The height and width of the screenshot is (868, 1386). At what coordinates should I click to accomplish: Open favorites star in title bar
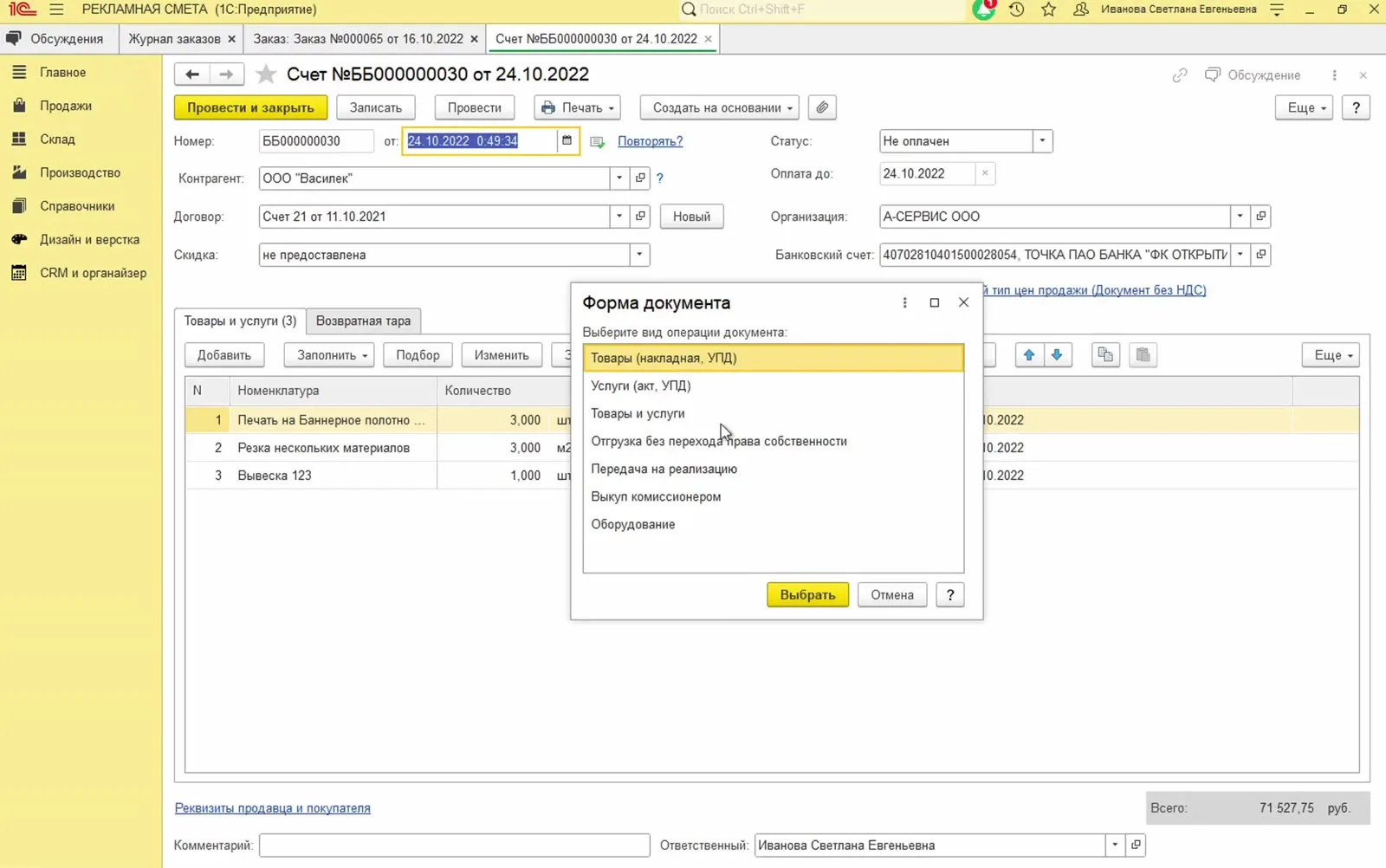(x=1049, y=10)
